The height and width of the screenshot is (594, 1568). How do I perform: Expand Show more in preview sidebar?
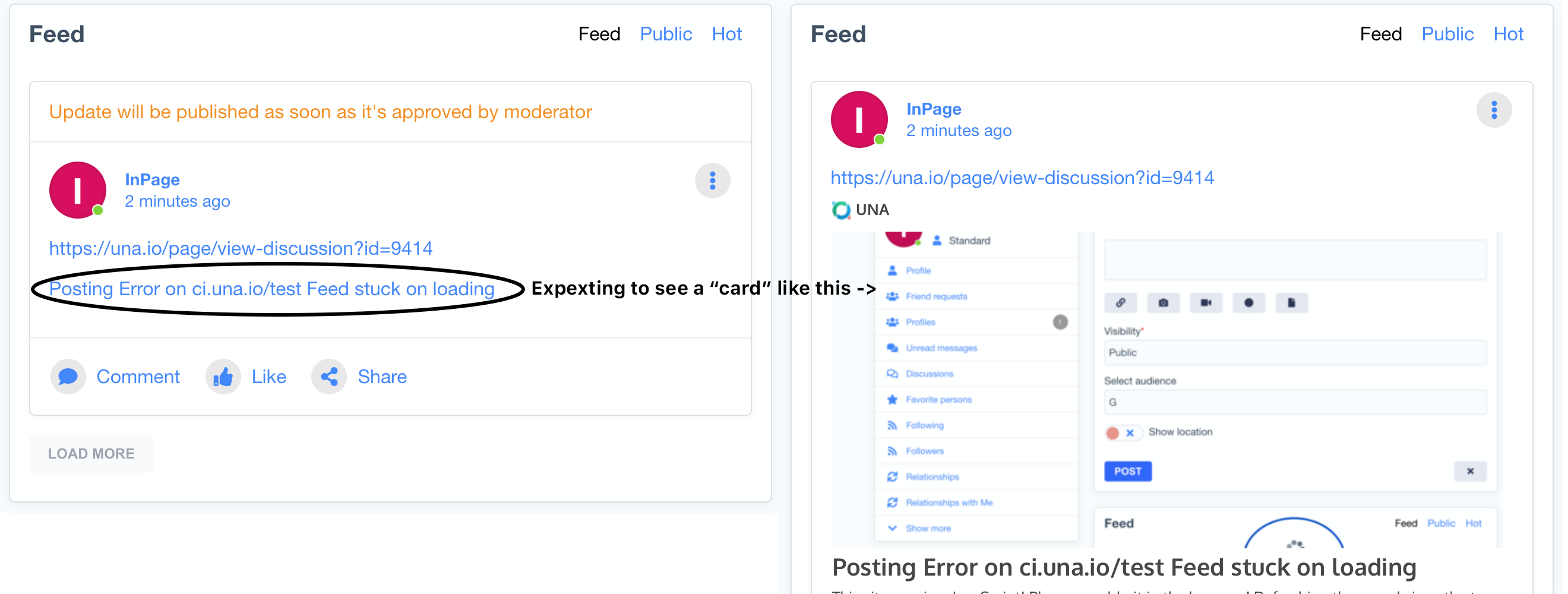[x=928, y=528]
